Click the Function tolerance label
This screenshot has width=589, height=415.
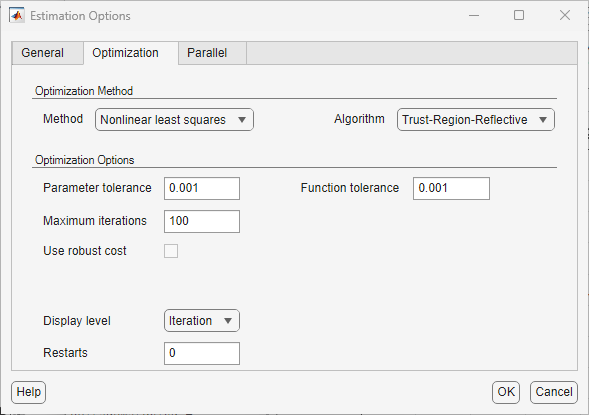(x=350, y=188)
